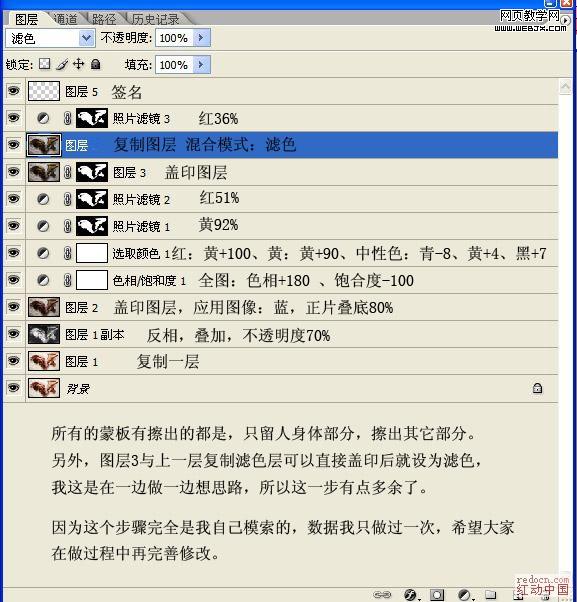Switch to 历史记录 tab

[x=155, y=19]
